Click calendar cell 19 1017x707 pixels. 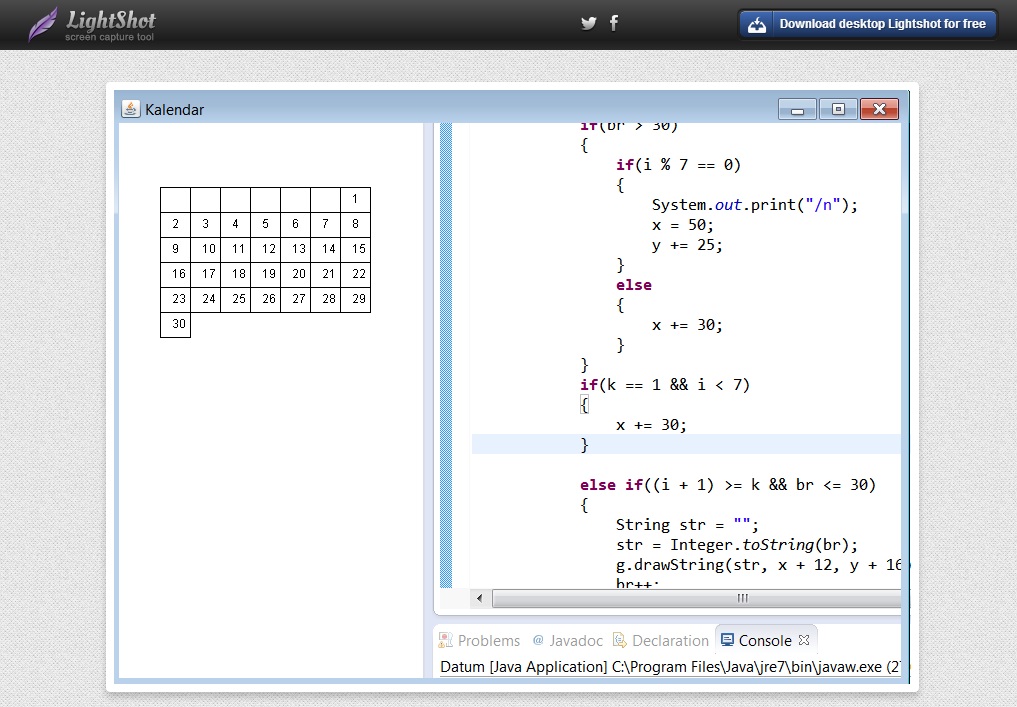click(265, 274)
